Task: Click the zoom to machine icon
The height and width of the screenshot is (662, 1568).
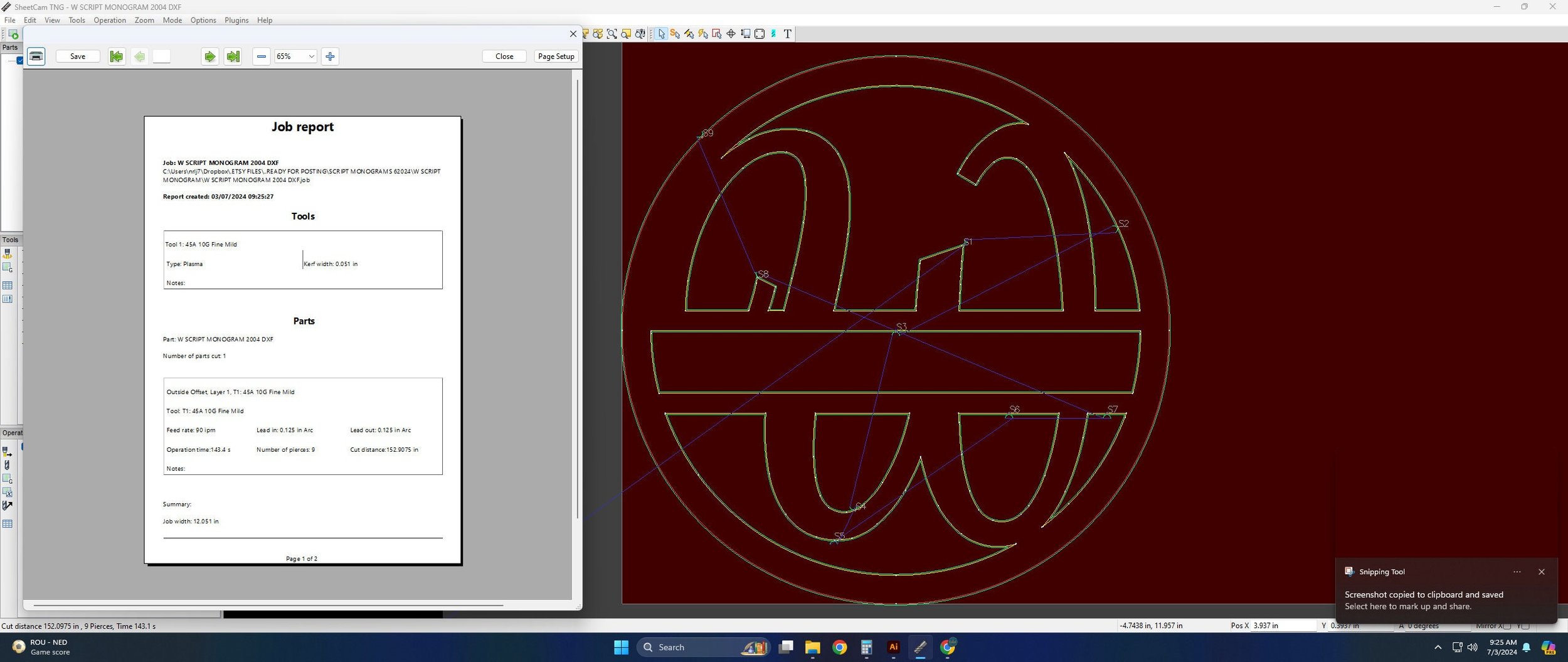Action: point(640,34)
